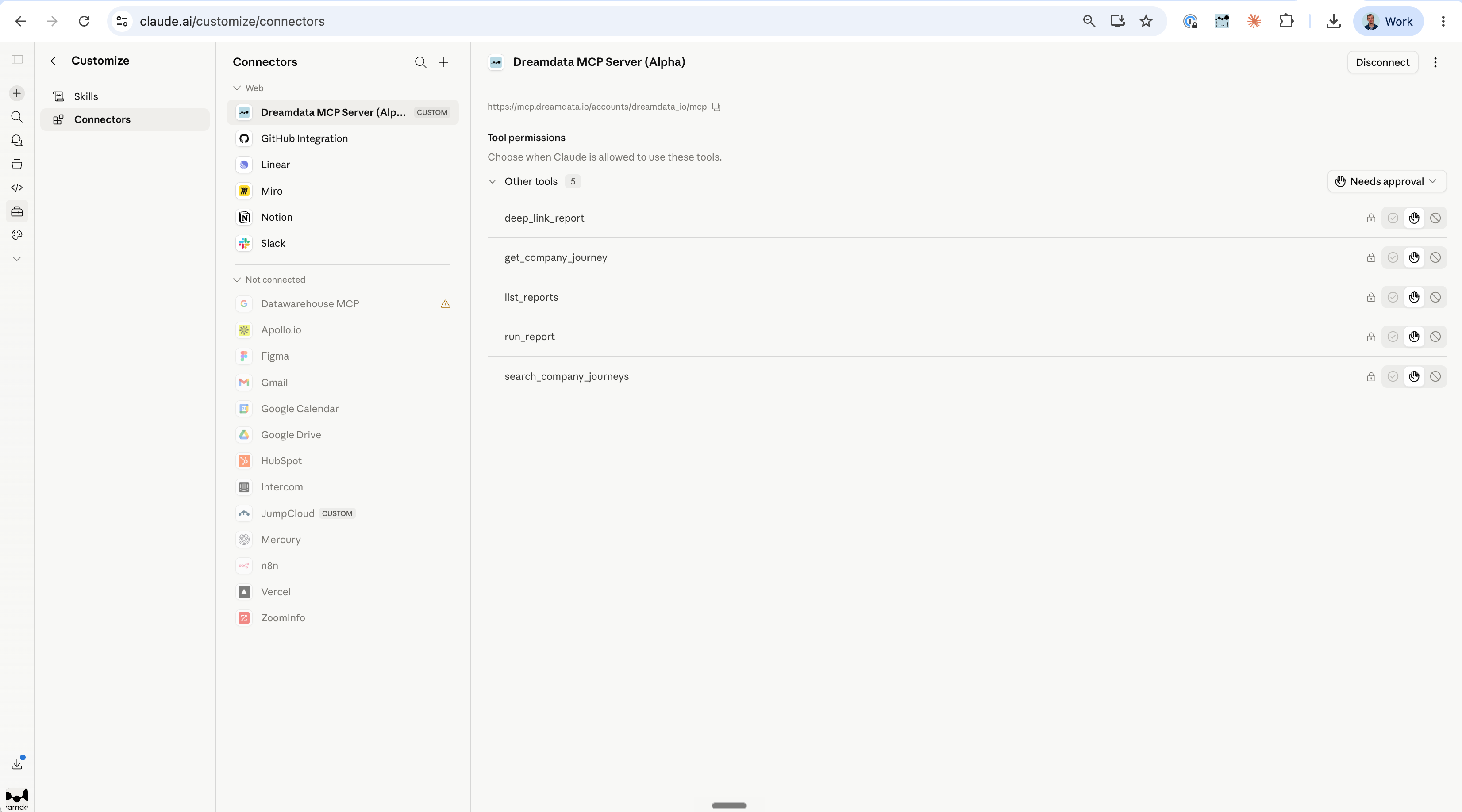The image size is (1462, 812).
Task: Click lock icon on run_report row
Action: point(1371,337)
